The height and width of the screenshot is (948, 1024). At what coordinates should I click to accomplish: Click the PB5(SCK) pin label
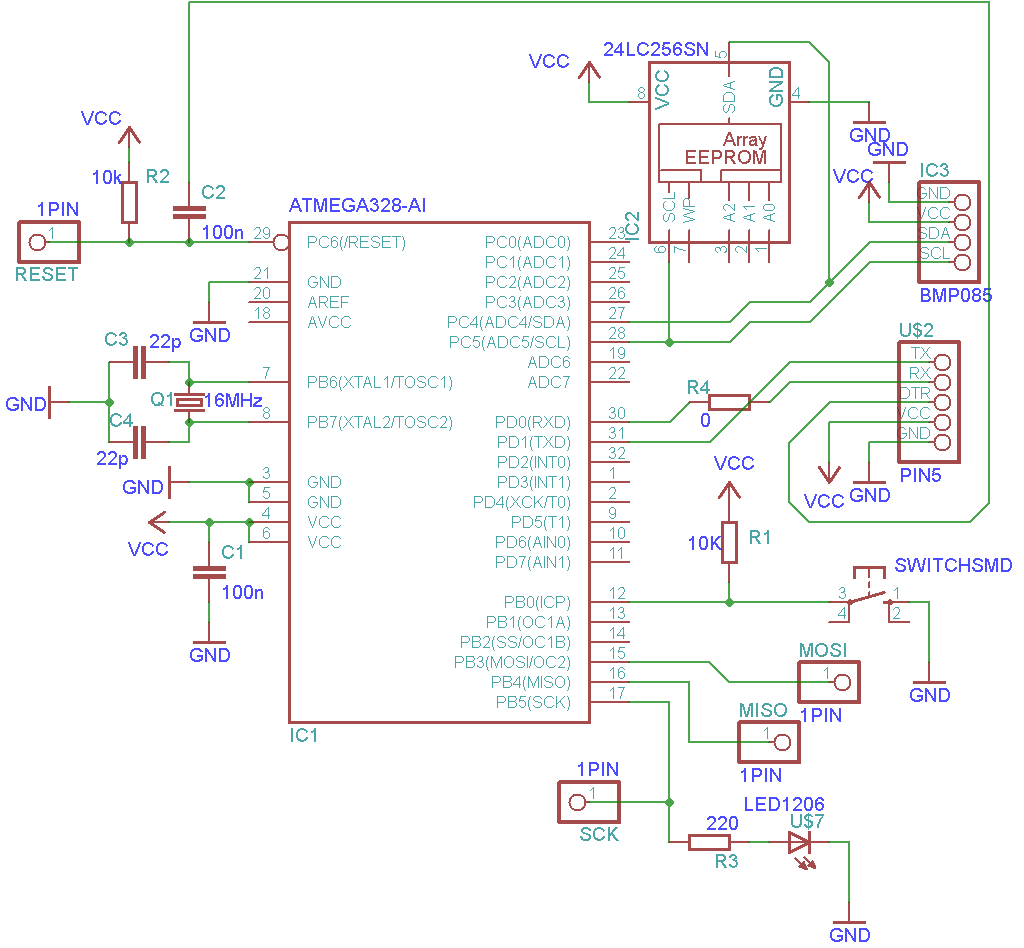(533, 703)
